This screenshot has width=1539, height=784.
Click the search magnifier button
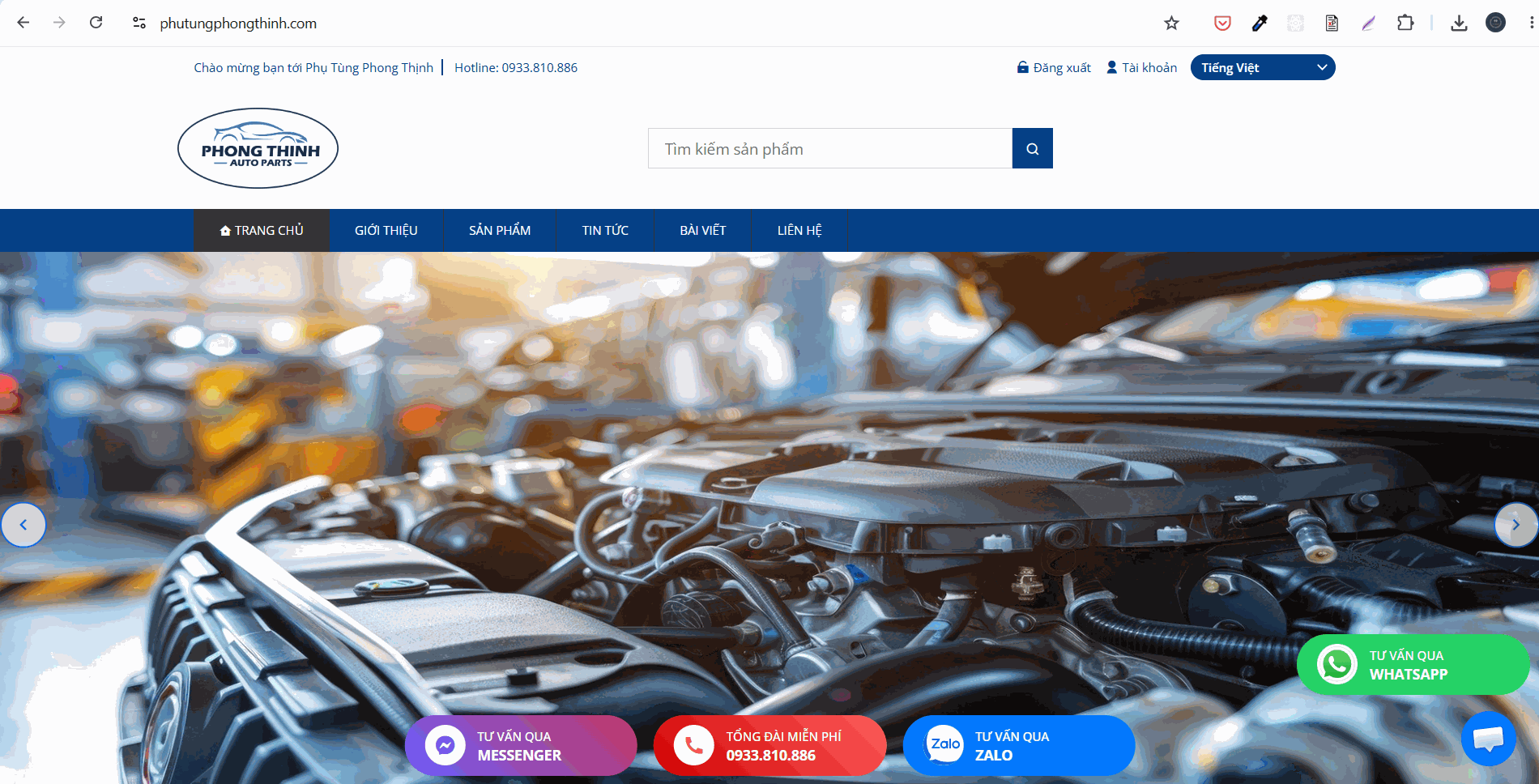[1033, 148]
